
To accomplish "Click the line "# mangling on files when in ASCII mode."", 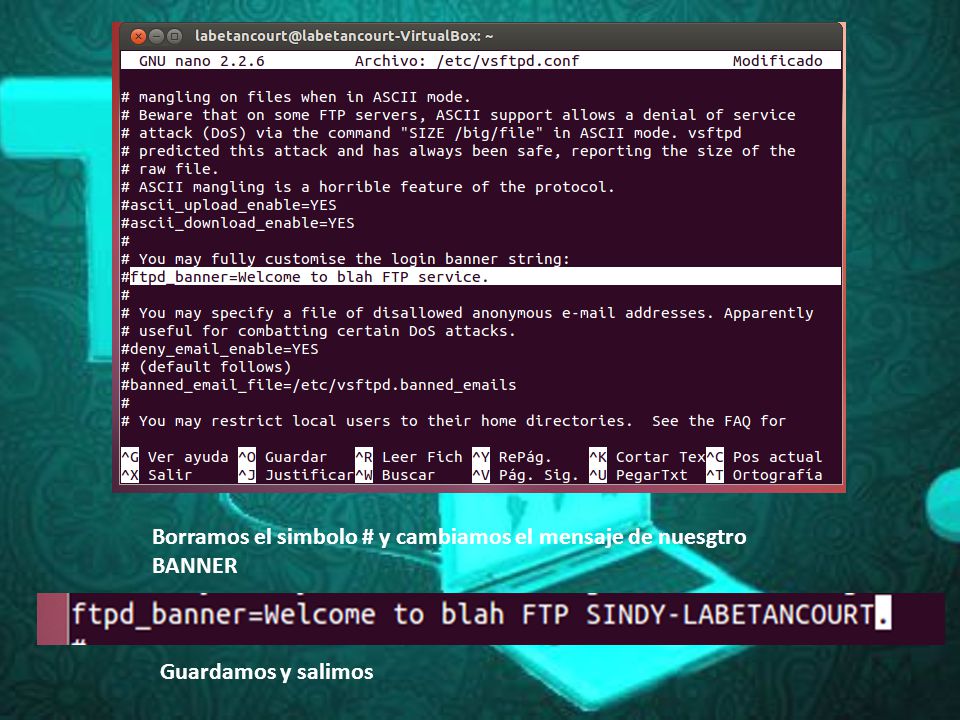I will point(296,97).
